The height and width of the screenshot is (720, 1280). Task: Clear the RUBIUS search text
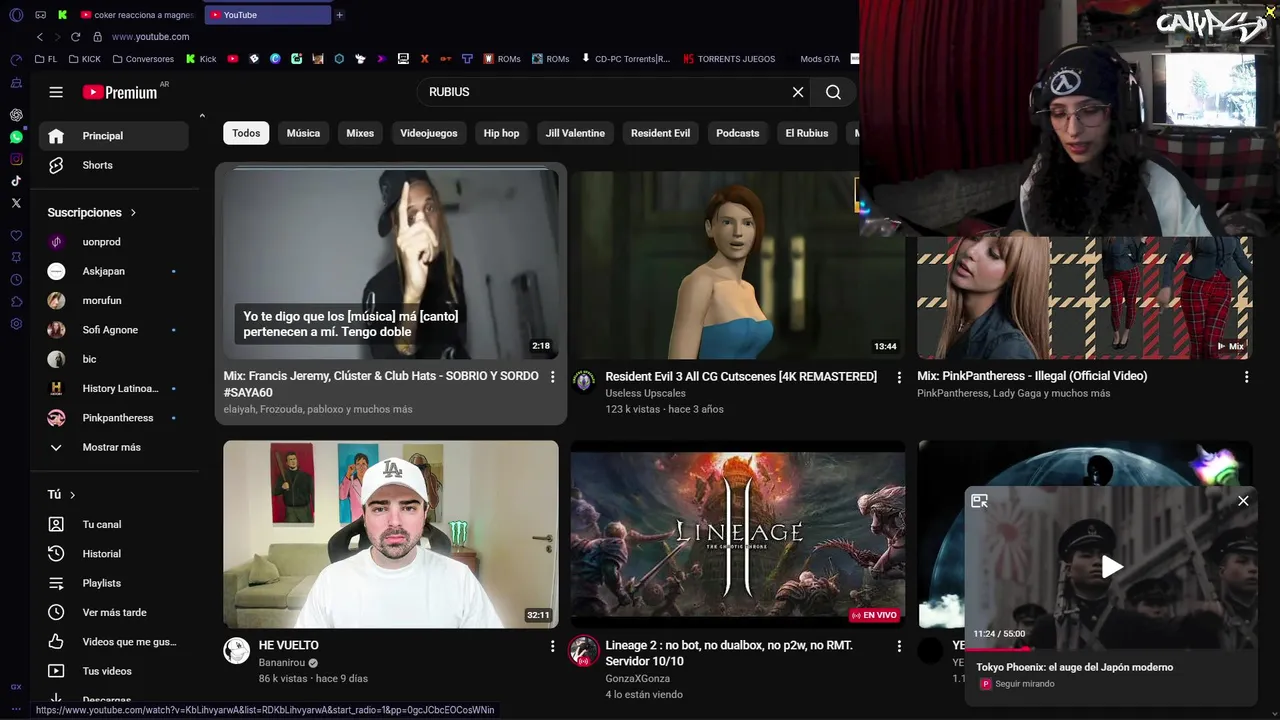[x=798, y=92]
